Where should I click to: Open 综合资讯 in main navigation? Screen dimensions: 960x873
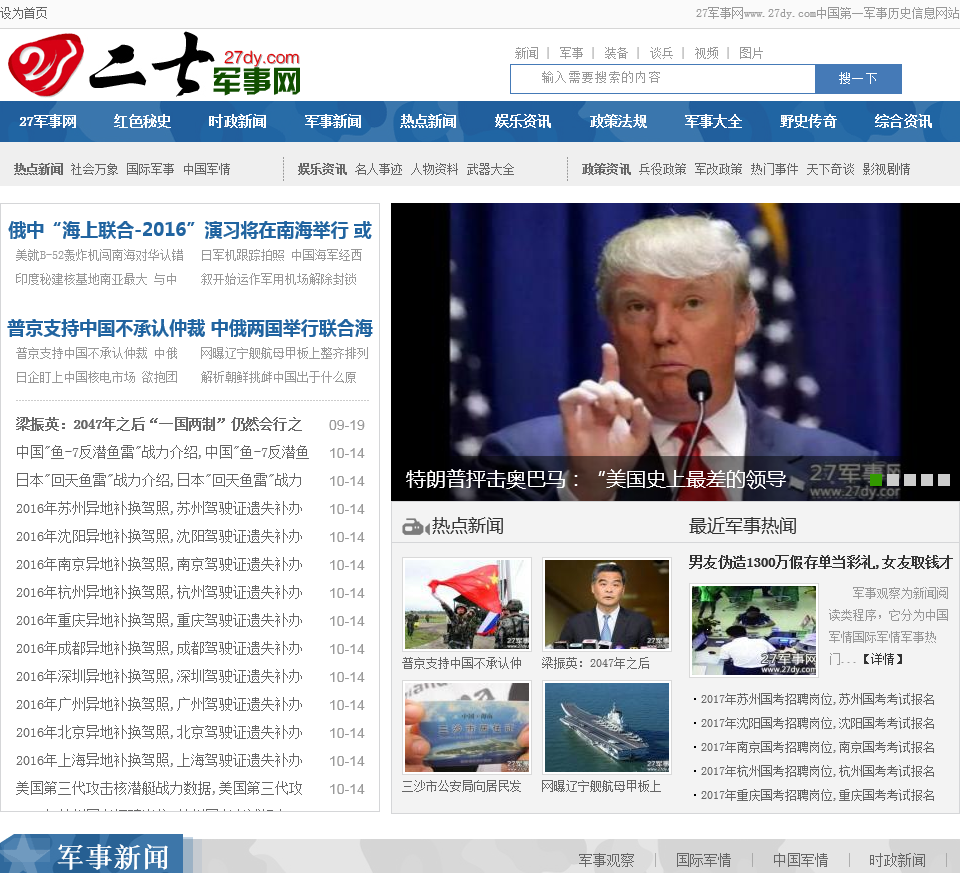[x=904, y=121]
